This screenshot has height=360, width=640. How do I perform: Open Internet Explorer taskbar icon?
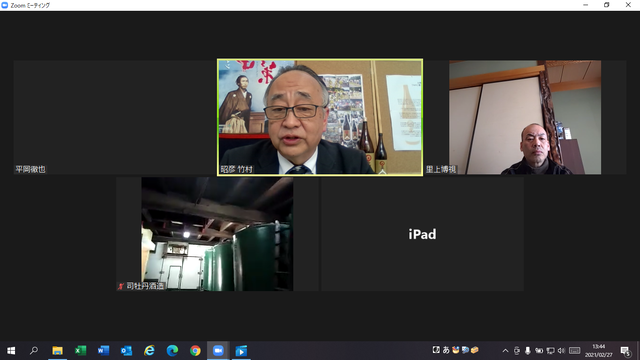pyautogui.click(x=149, y=351)
